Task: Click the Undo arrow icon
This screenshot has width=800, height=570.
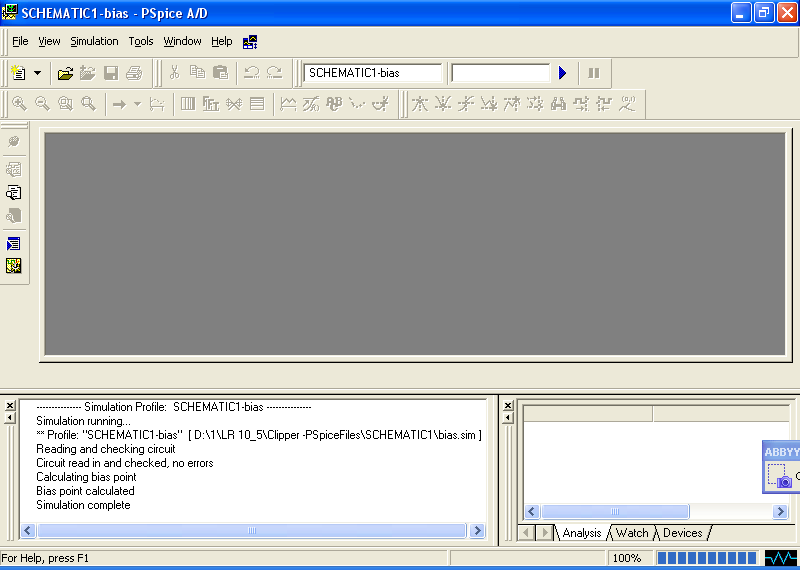Action: pos(252,72)
